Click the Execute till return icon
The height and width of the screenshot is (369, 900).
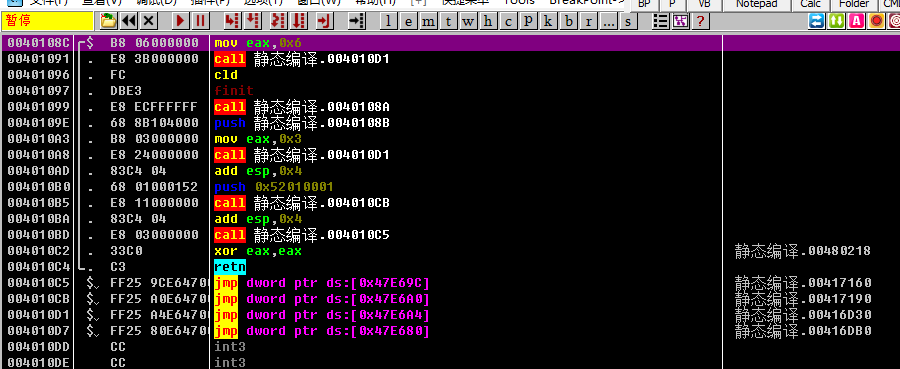325,22
